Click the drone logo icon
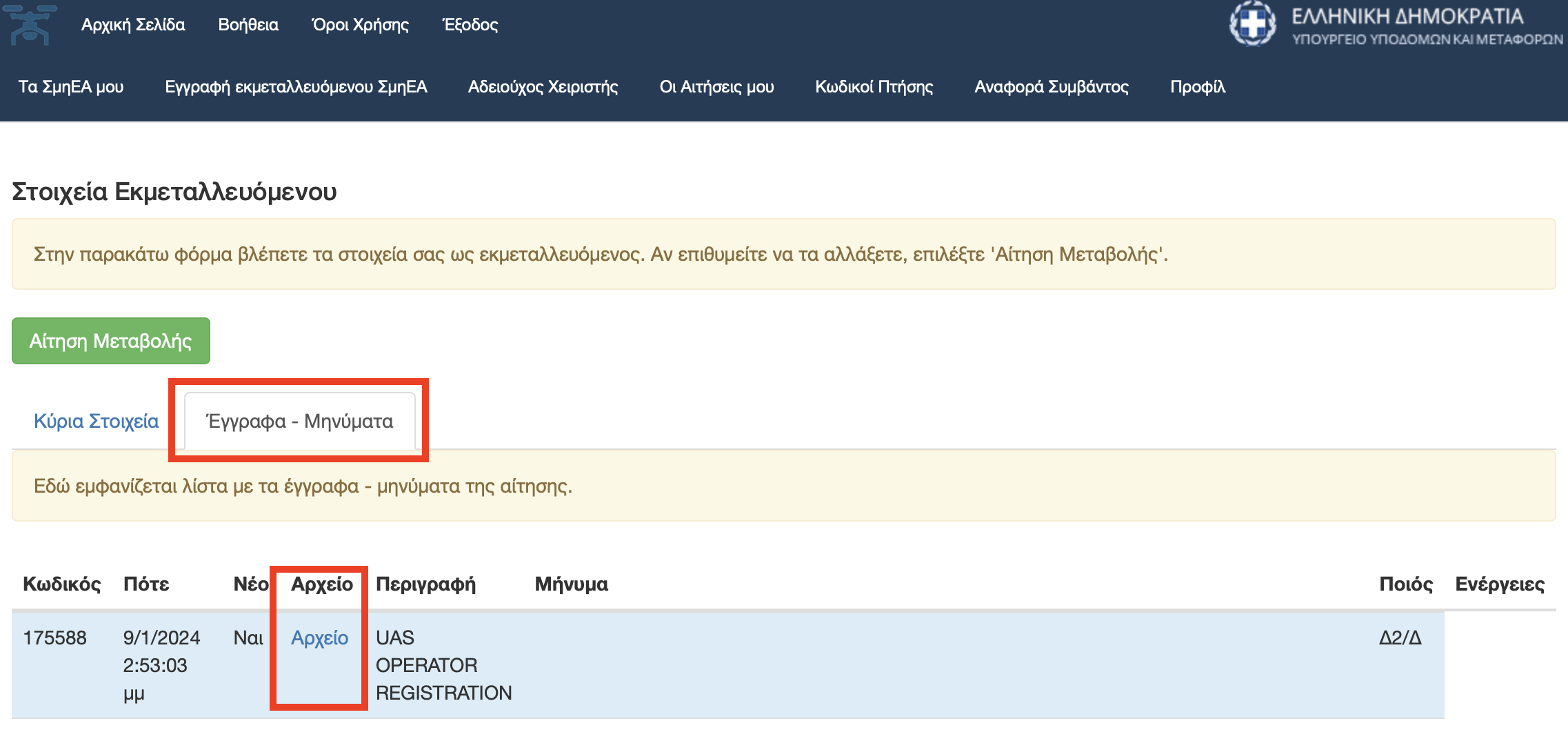The height and width of the screenshot is (730, 1568). [30, 25]
